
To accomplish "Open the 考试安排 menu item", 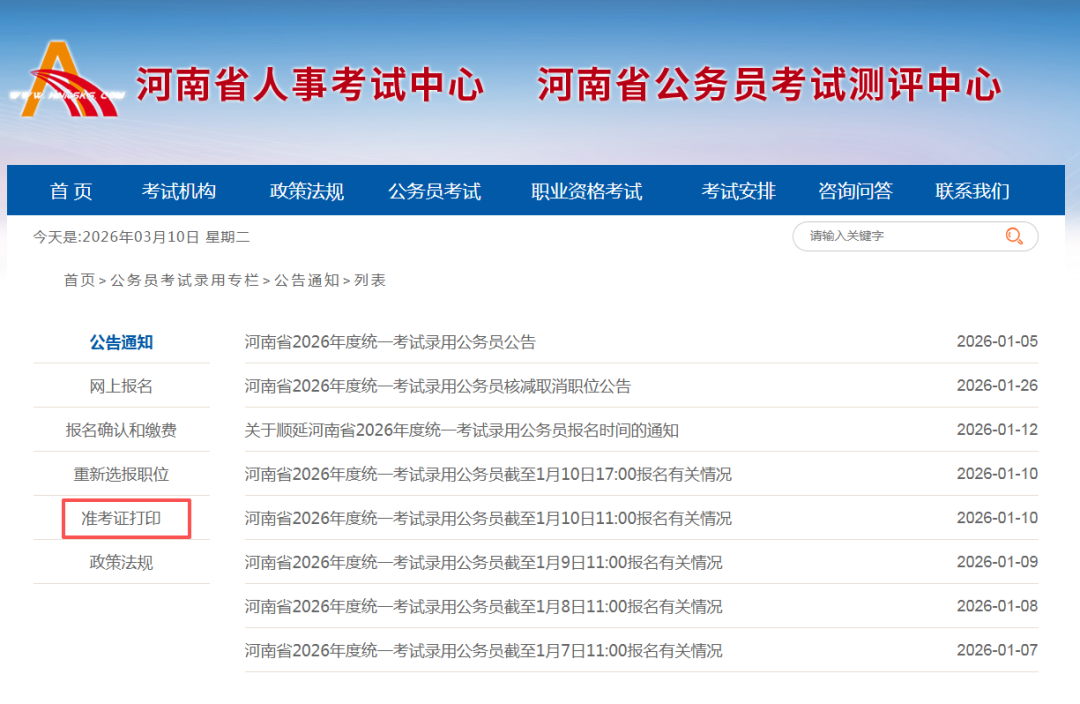I will (x=738, y=190).
